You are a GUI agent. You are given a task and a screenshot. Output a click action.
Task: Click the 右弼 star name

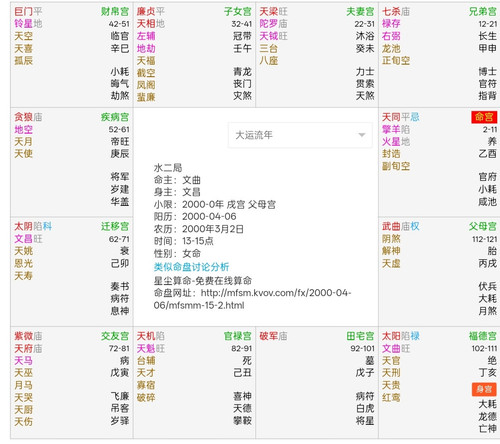[x=391, y=36]
